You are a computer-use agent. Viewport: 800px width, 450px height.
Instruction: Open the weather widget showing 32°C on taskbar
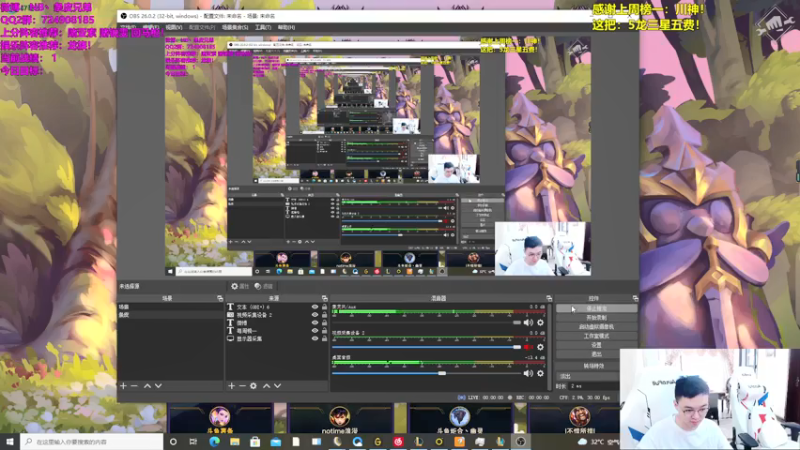click(598, 442)
